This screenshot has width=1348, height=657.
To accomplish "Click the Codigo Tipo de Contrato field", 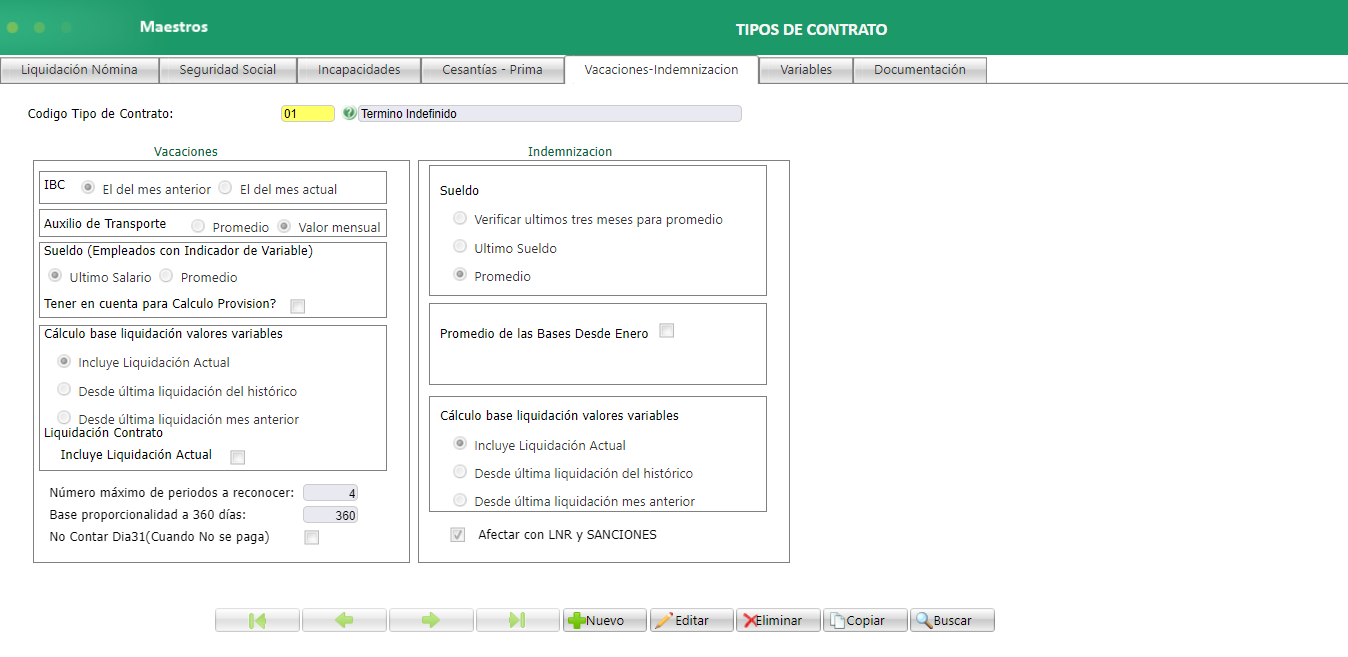I will tap(308, 114).
